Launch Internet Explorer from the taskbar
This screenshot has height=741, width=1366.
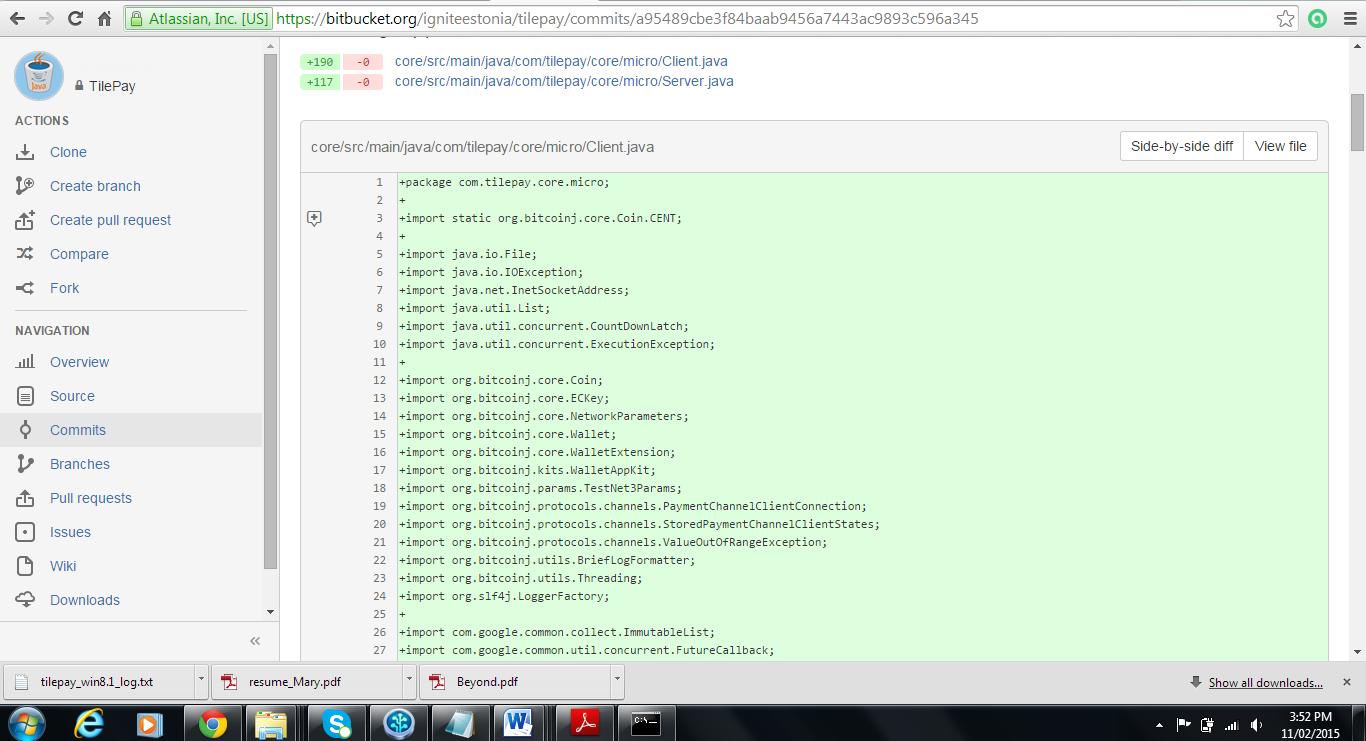pos(90,722)
